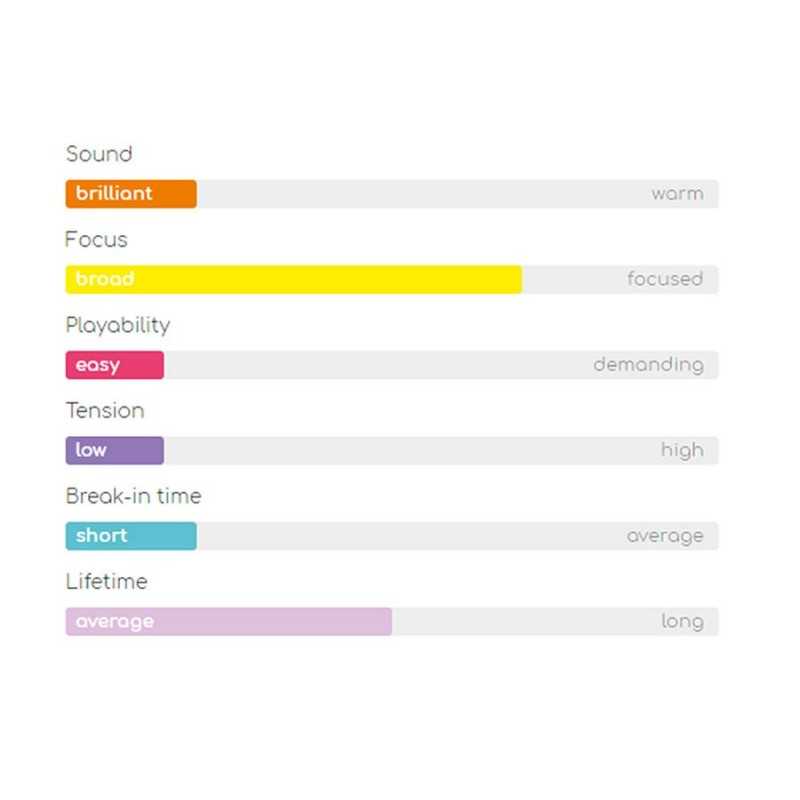Click the white 'brilliant' text in orange bar
The width and height of the screenshot is (800, 800).
pos(114,194)
